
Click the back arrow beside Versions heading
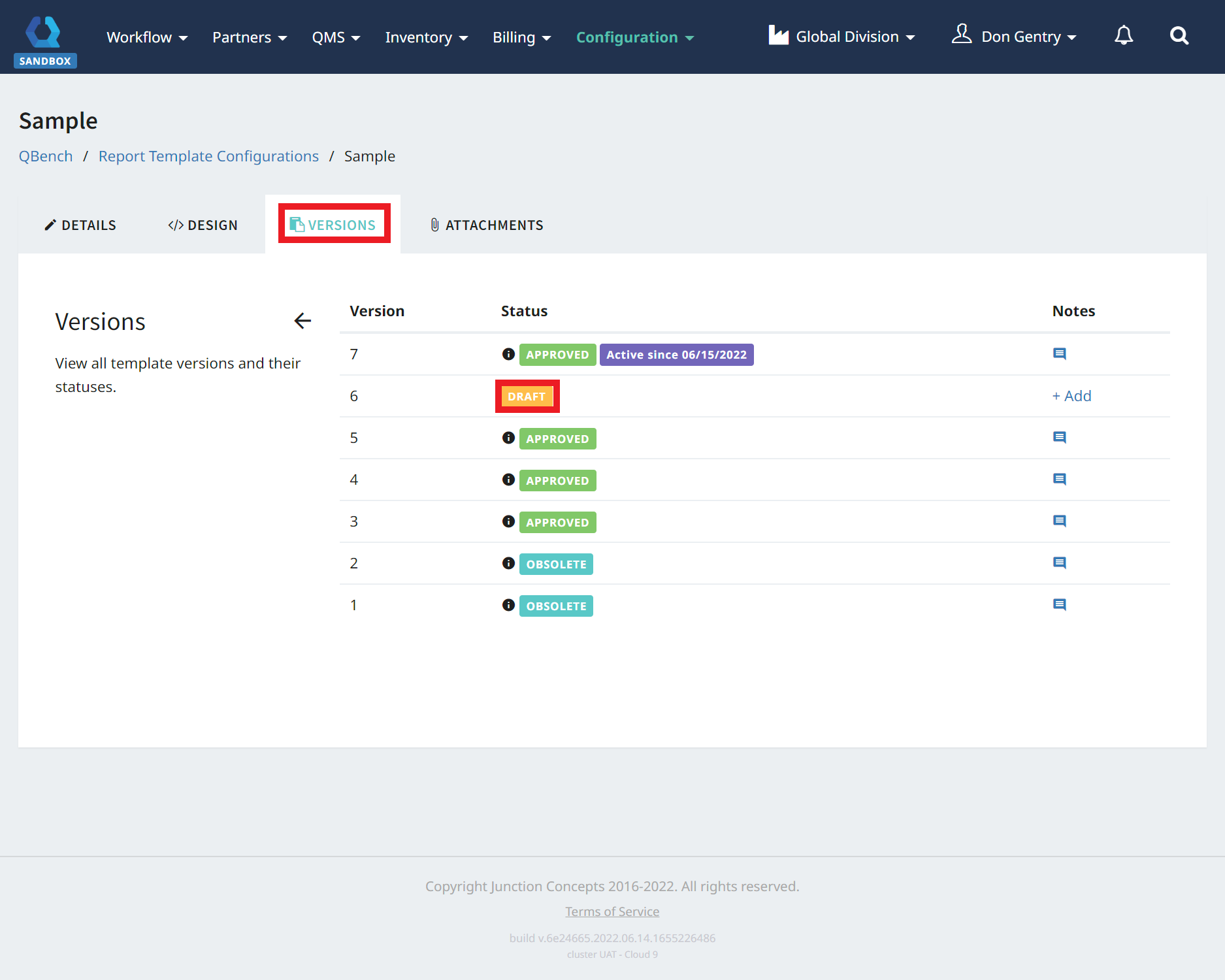302,321
